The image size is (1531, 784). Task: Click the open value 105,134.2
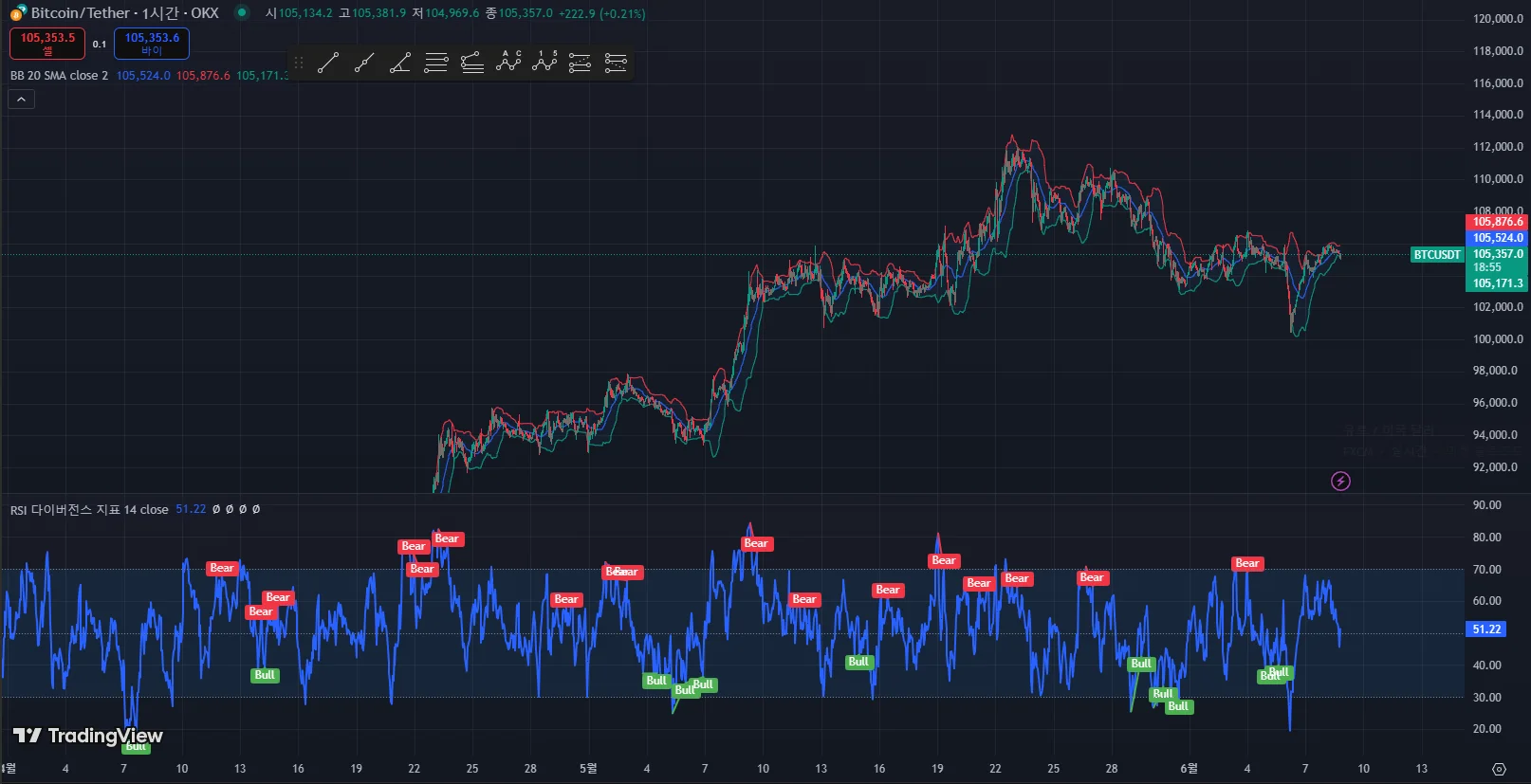(x=305, y=13)
